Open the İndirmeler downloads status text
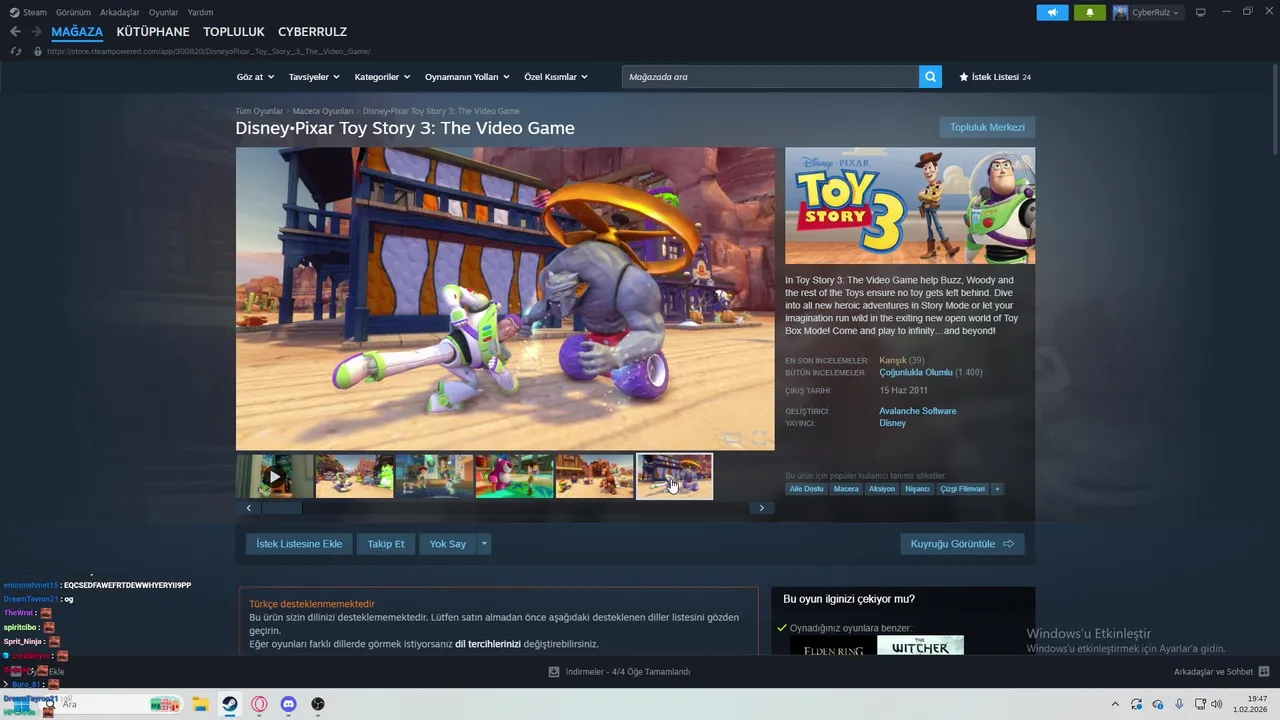1280x720 pixels. [628, 672]
